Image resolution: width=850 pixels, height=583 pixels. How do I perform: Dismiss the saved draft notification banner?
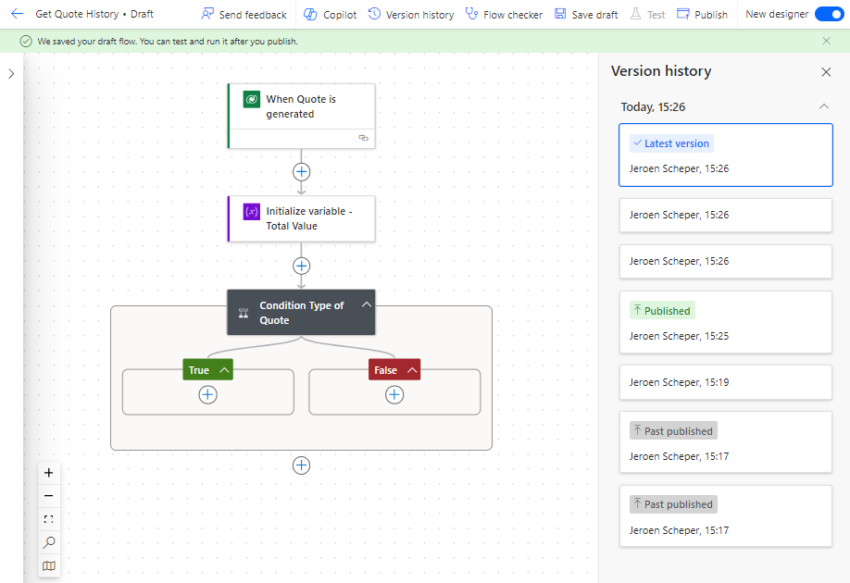(x=826, y=40)
